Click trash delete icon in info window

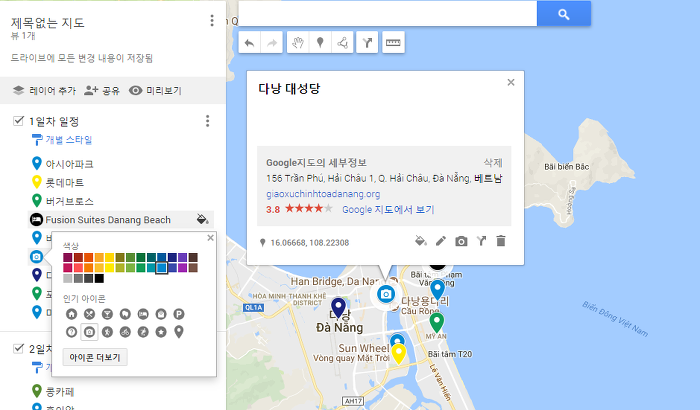[501, 241]
